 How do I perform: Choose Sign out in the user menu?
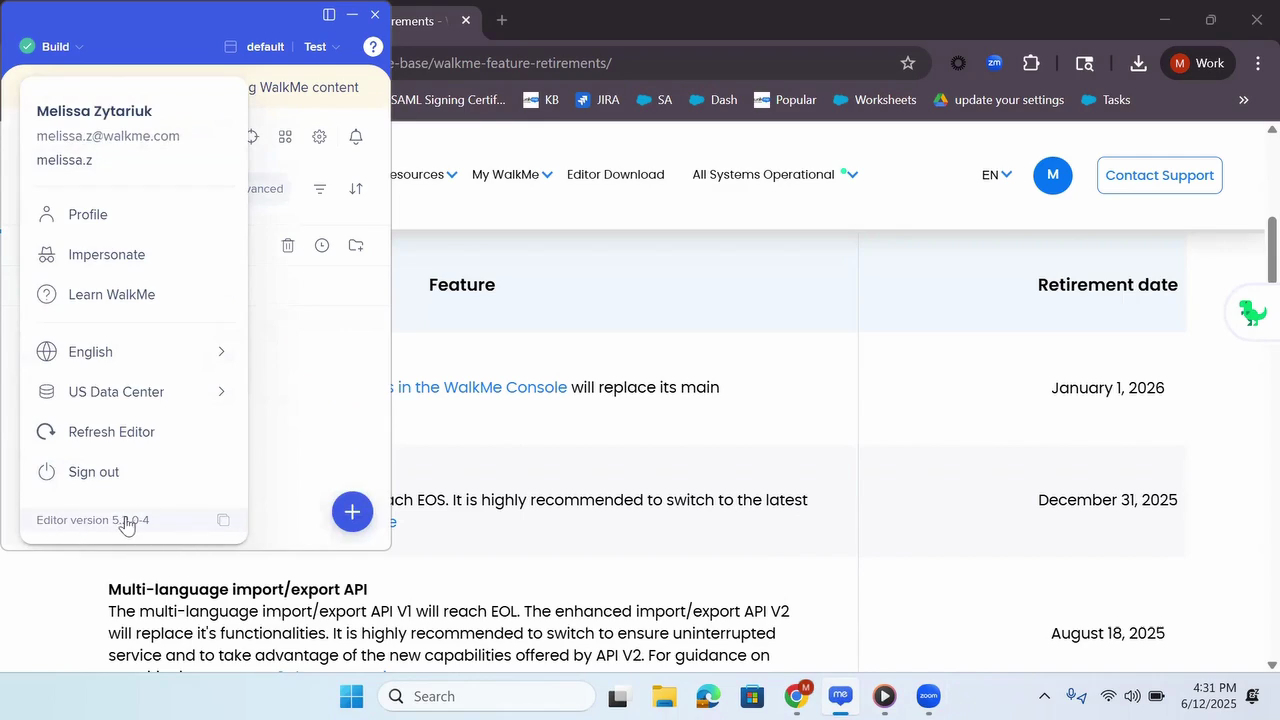(x=93, y=472)
